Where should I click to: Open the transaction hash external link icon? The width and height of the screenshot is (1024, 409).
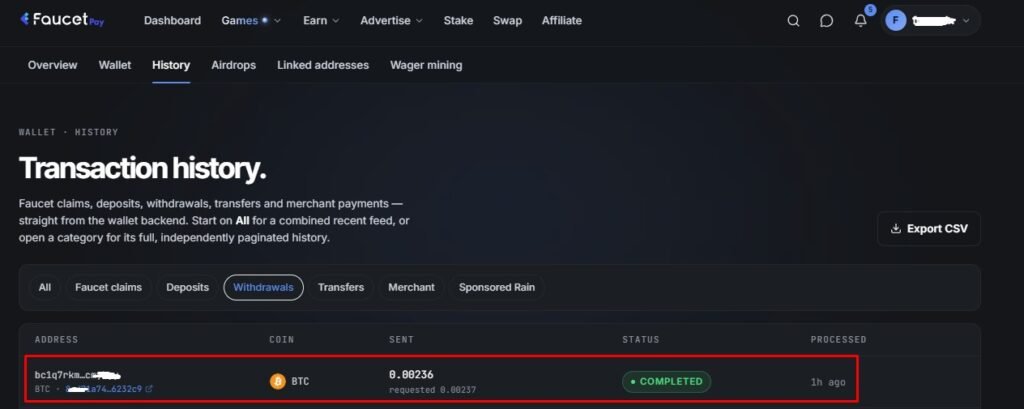coord(149,389)
